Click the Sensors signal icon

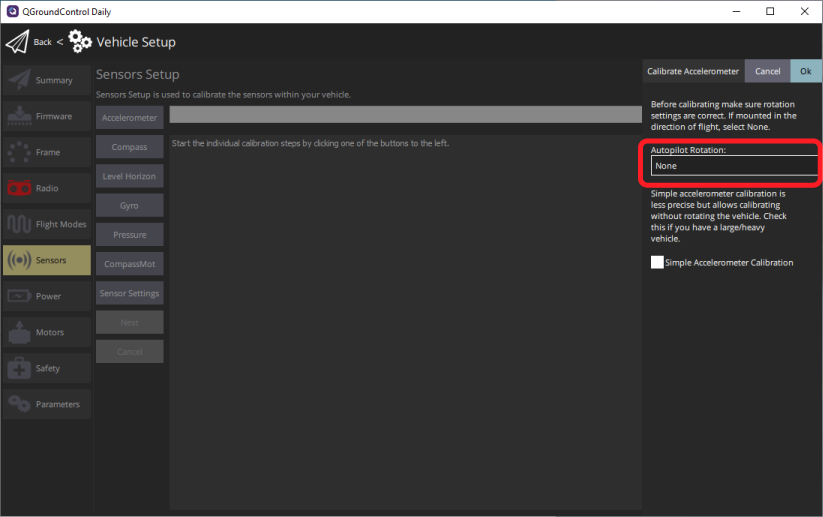[19, 260]
